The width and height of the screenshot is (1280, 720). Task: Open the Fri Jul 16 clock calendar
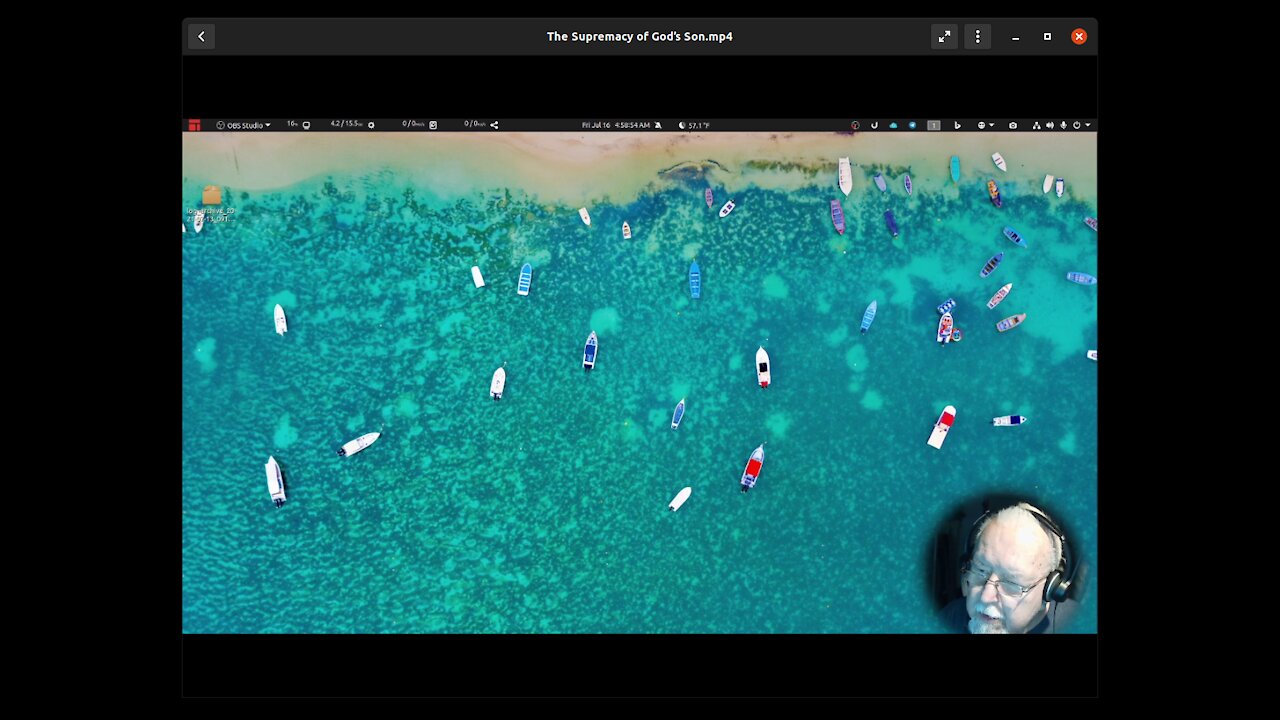(x=616, y=125)
